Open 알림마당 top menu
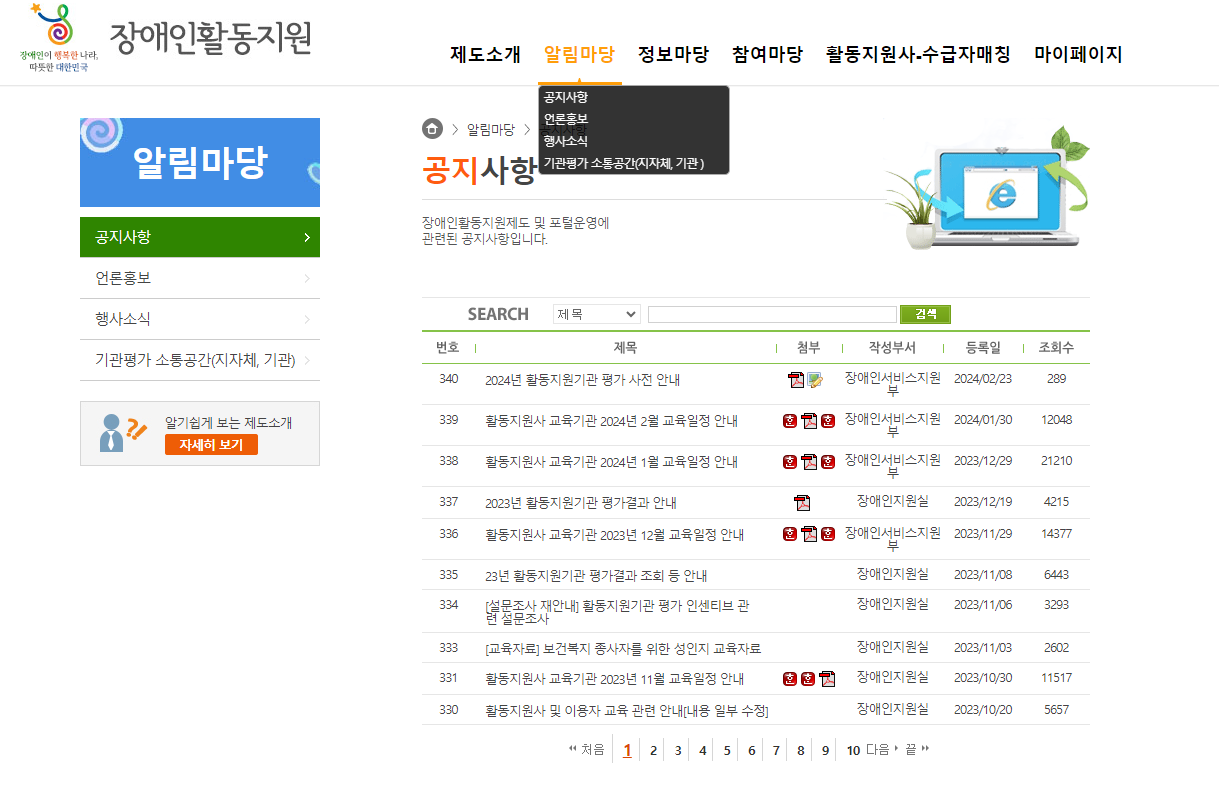Image resolution: width=1219 pixels, height=785 pixels. (579, 54)
